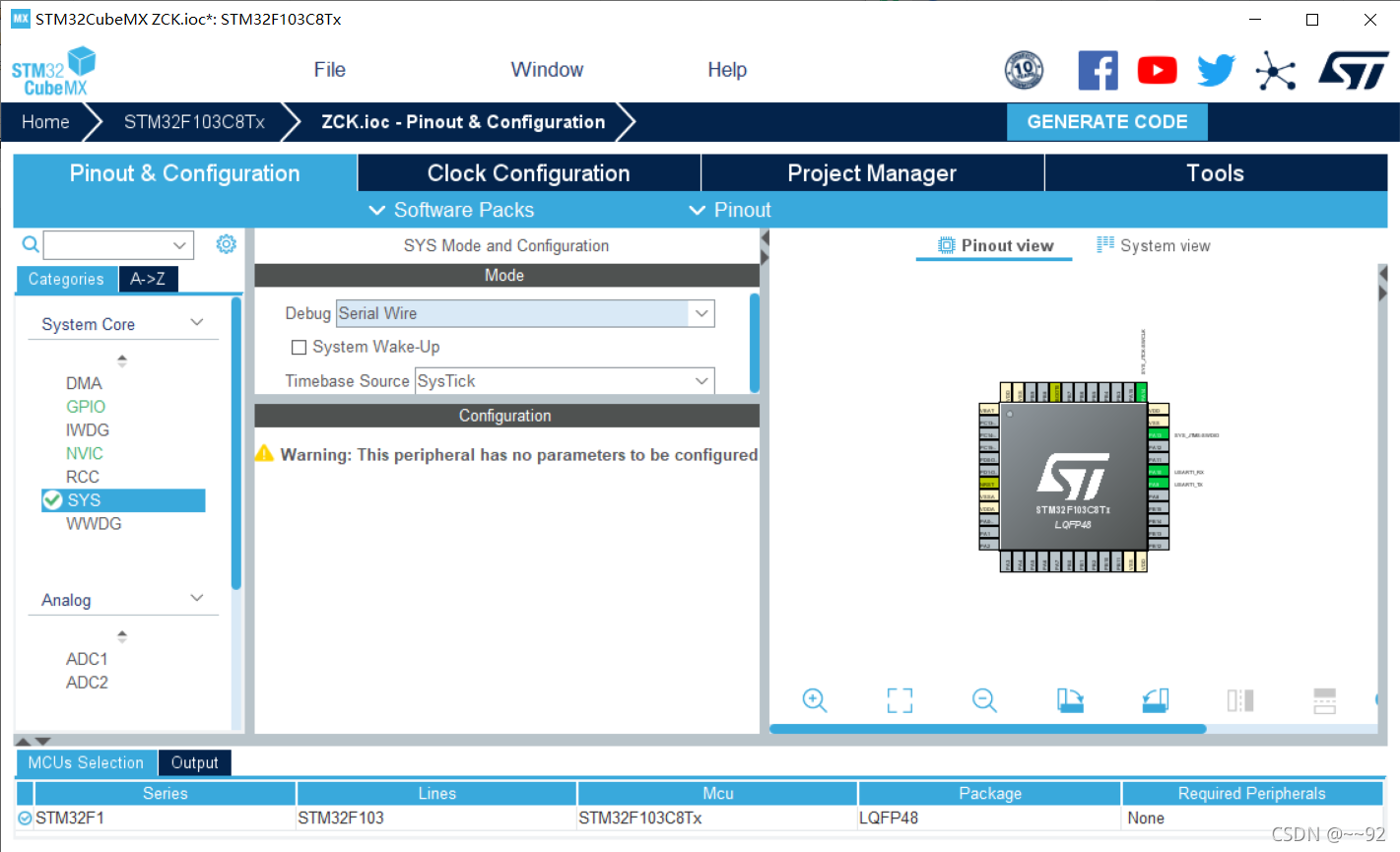Image resolution: width=1400 pixels, height=852 pixels.
Task: Open the YouTube channel icon
Action: [x=1158, y=70]
